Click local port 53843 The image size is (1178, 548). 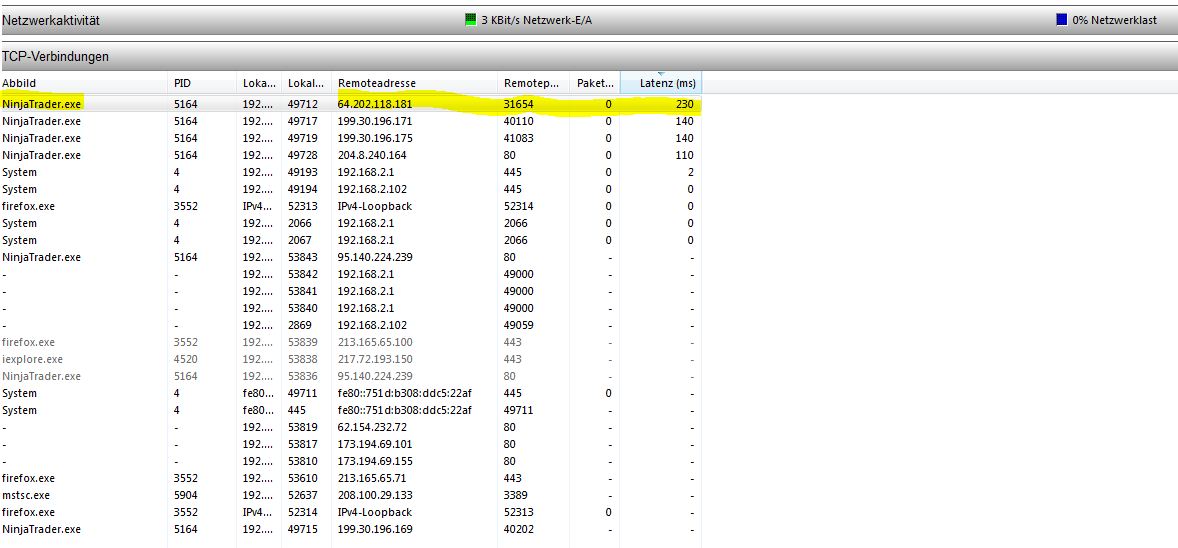pyautogui.click(x=303, y=257)
